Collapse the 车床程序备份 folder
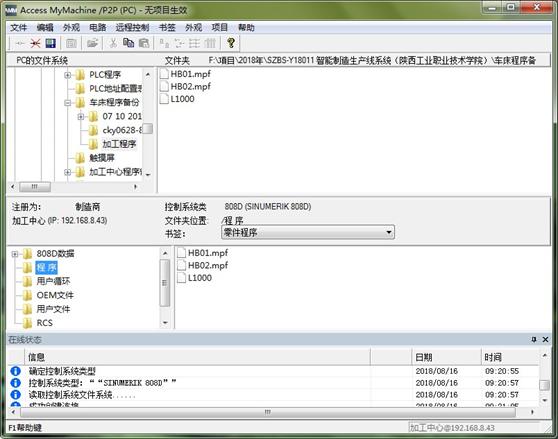This screenshot has height=439, width=558. point(67,103)
